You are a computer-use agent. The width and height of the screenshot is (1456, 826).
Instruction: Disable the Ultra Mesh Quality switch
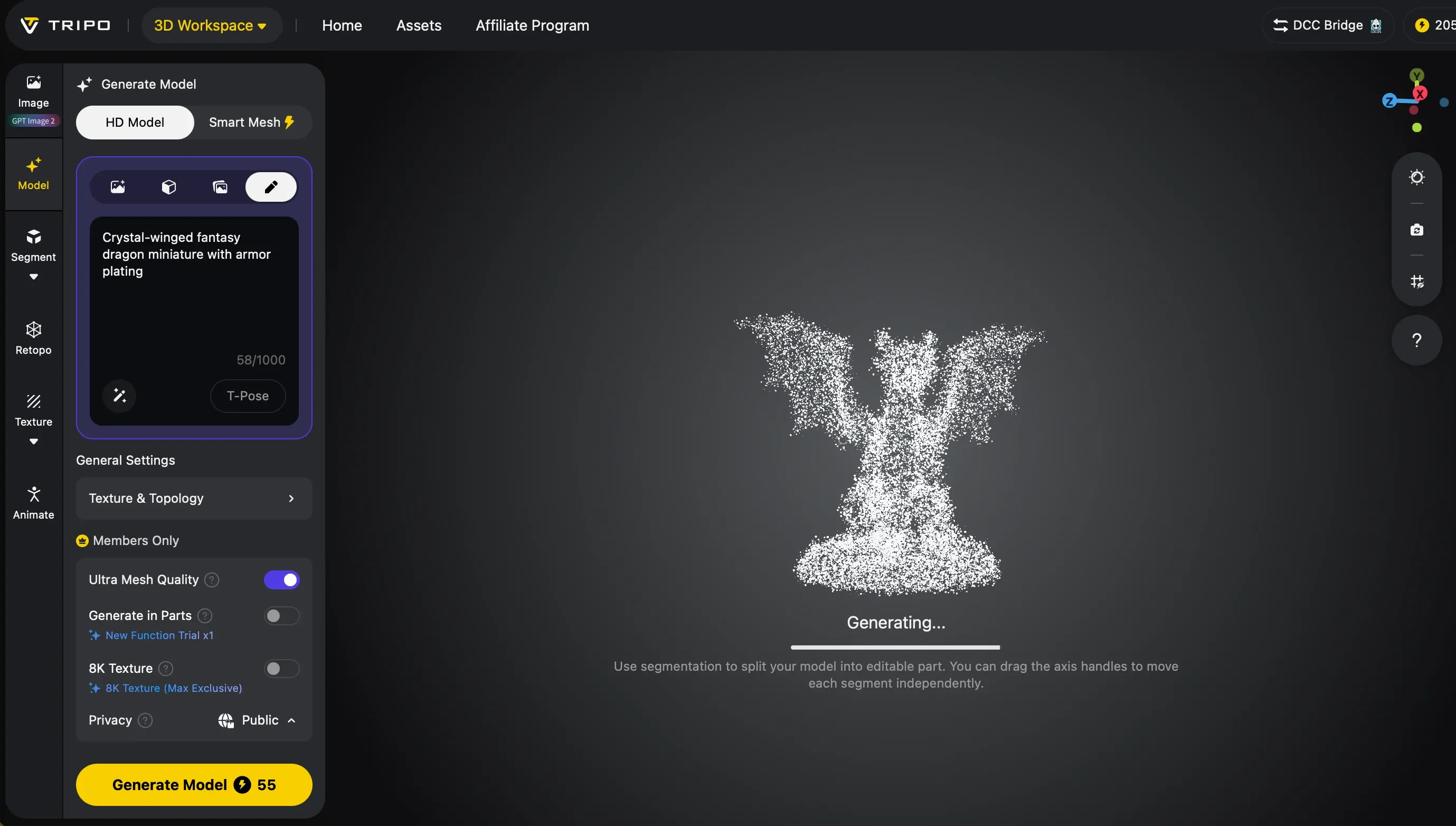point(282,580)
